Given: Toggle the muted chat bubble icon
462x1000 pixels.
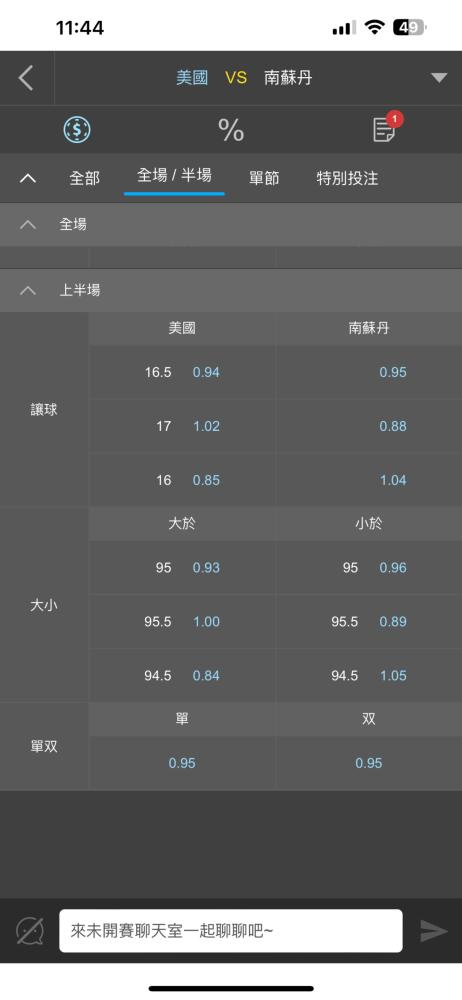Looking at the screenshot, I should tap(29, 931).
